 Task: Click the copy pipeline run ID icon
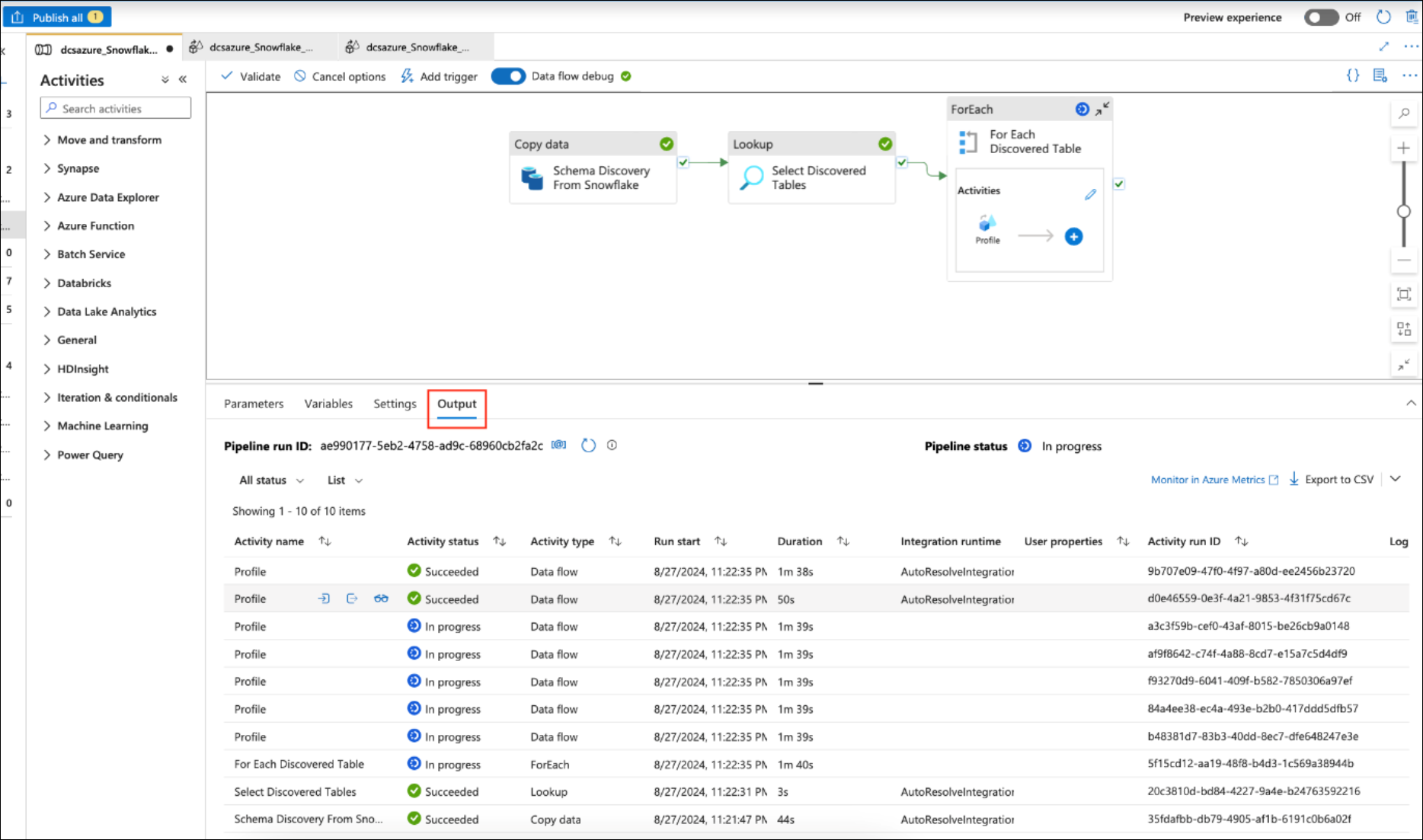(558, 445)
